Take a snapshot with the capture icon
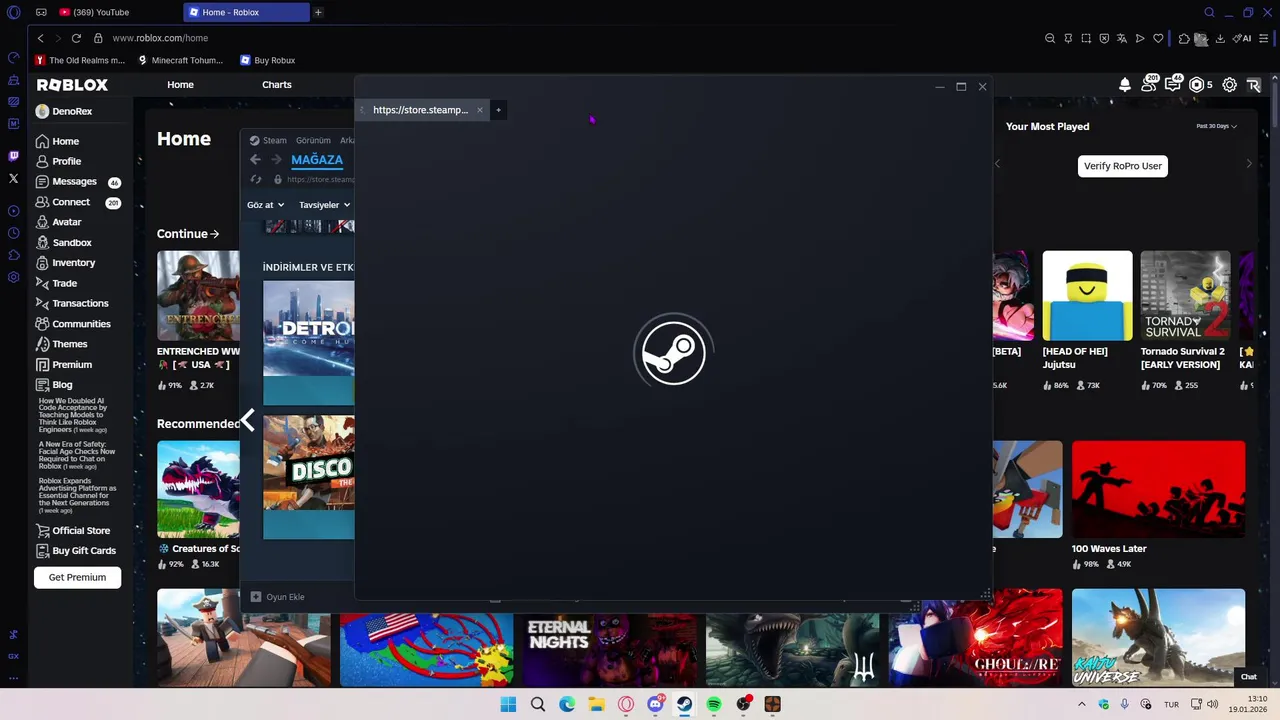This screenshot has height=720, width=1280. [x=1086, y=38]
